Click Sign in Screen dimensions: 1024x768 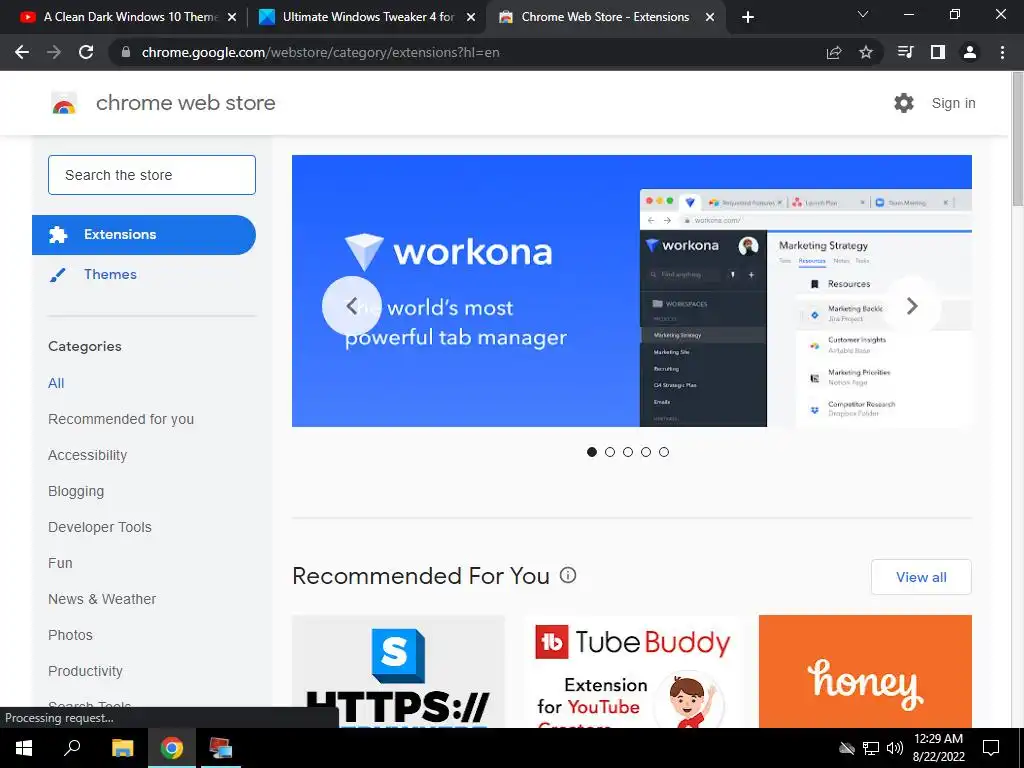click(953, 103)
